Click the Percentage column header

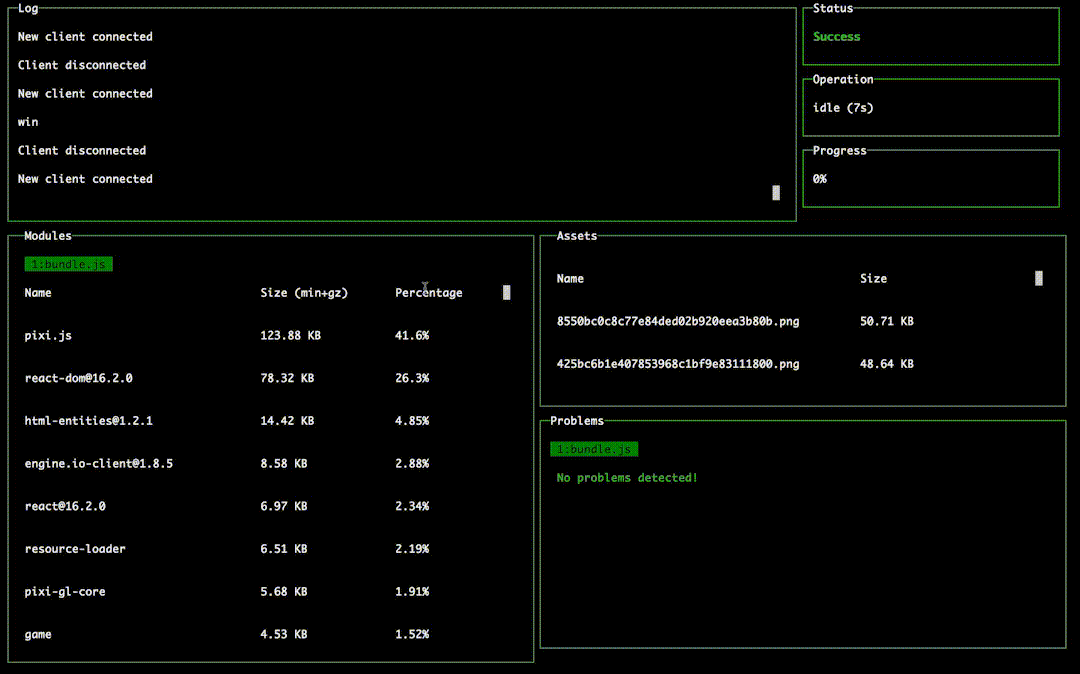[428, 293]
